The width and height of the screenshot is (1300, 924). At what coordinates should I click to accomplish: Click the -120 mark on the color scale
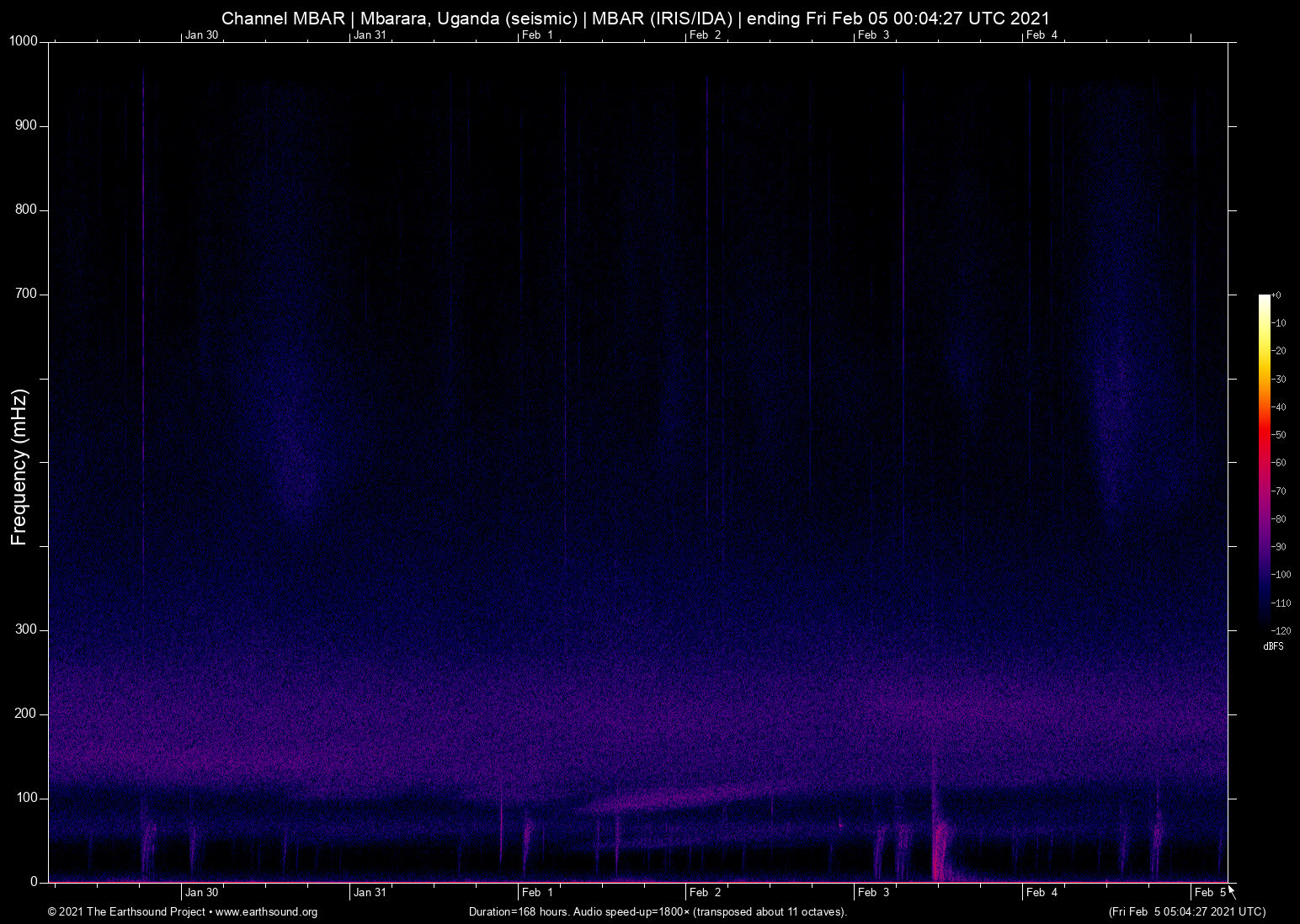pos(1281,630)
